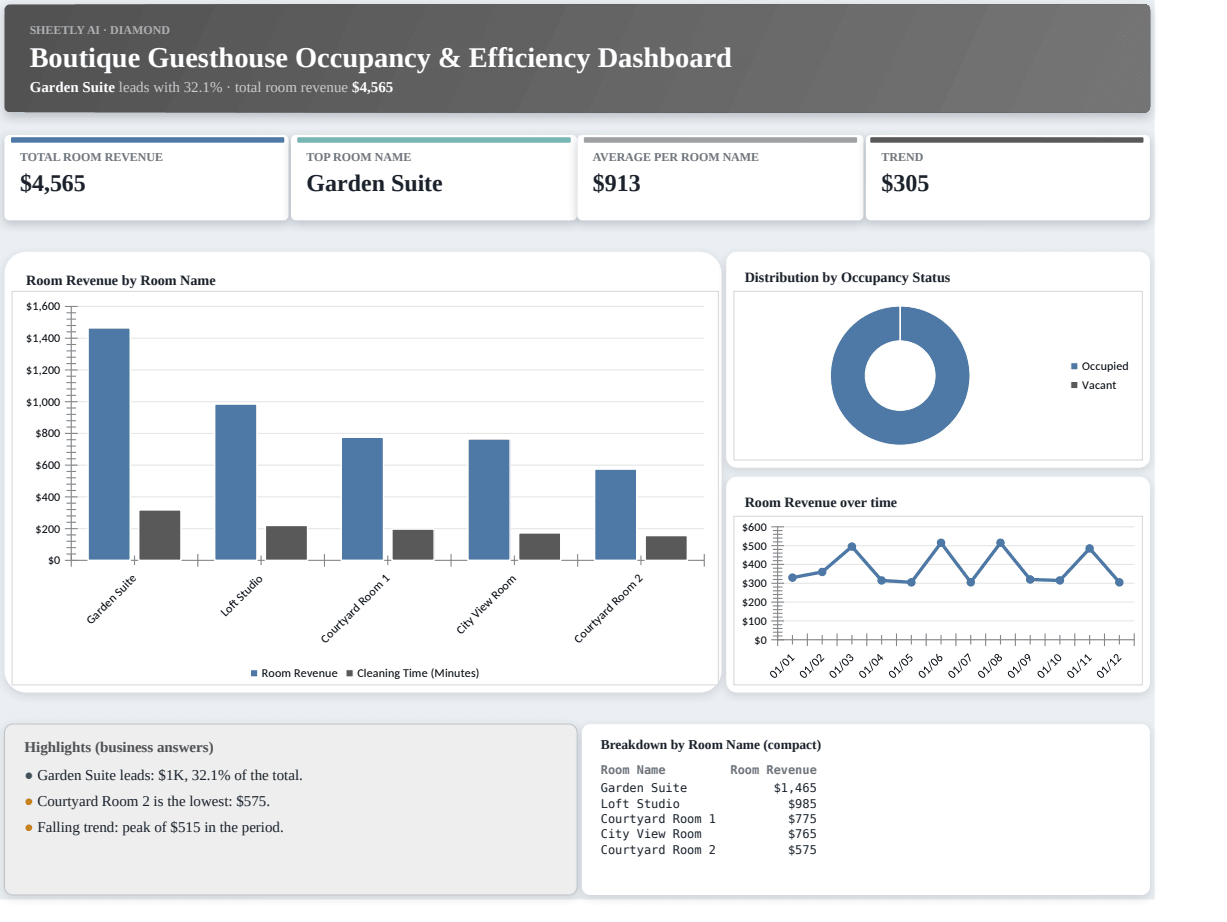1227x922 pixels.
Task: Click the $575 value in breakdown table
Action: 802,850
